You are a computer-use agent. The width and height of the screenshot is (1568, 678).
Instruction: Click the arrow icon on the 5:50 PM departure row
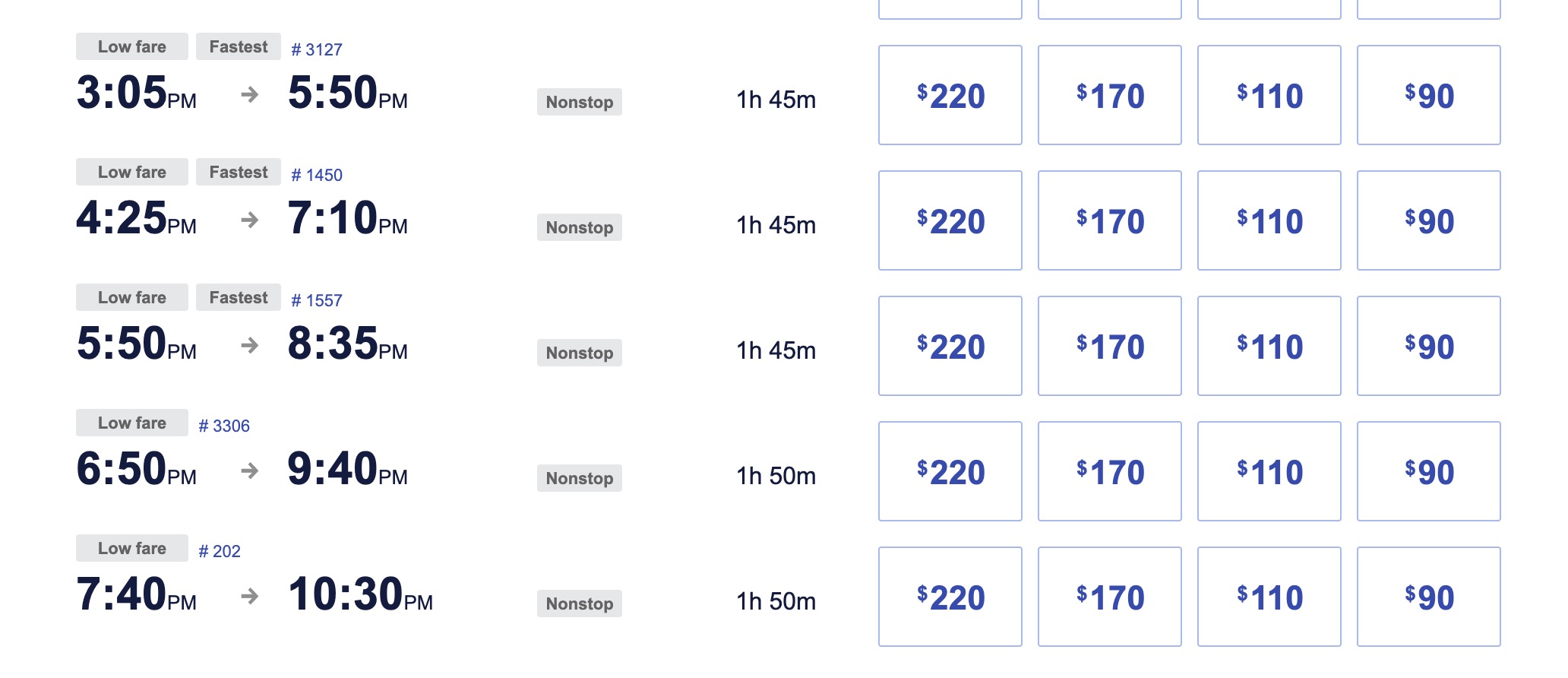pyautogui.click(x=250, y=346)
